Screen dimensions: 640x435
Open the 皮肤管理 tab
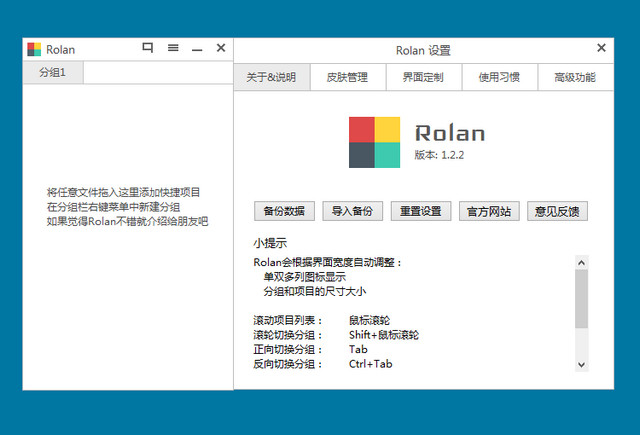(347, 77)
